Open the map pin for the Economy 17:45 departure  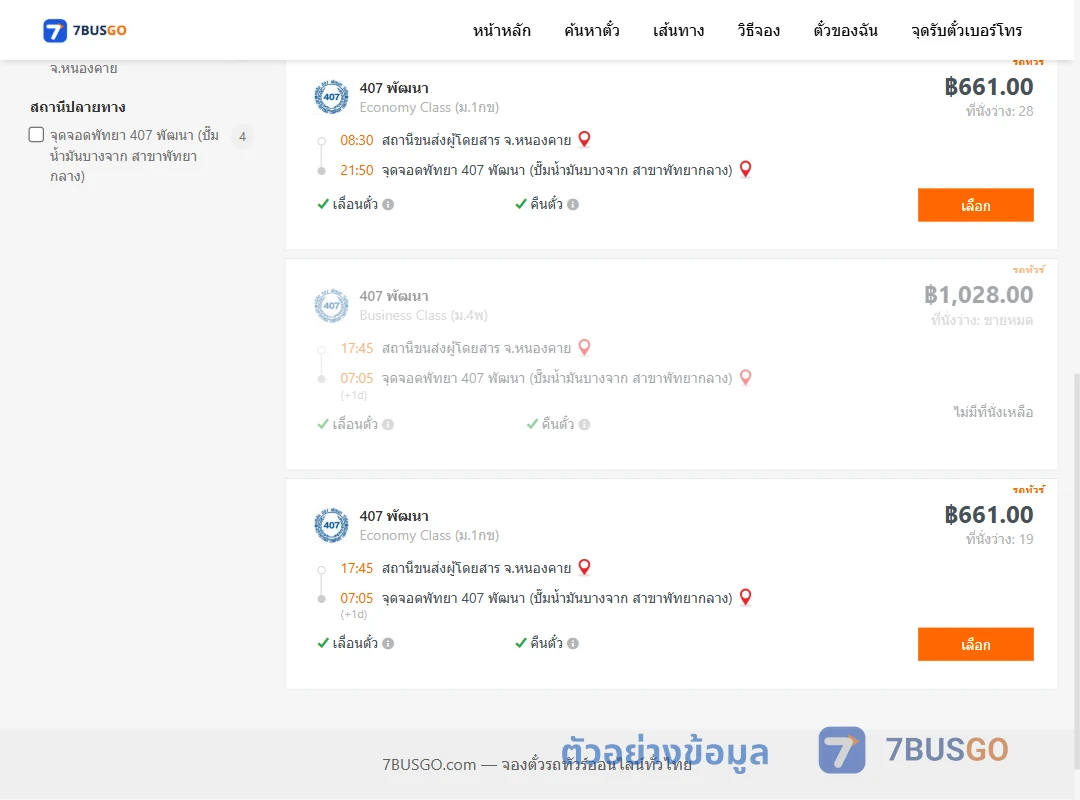(584, 567)
